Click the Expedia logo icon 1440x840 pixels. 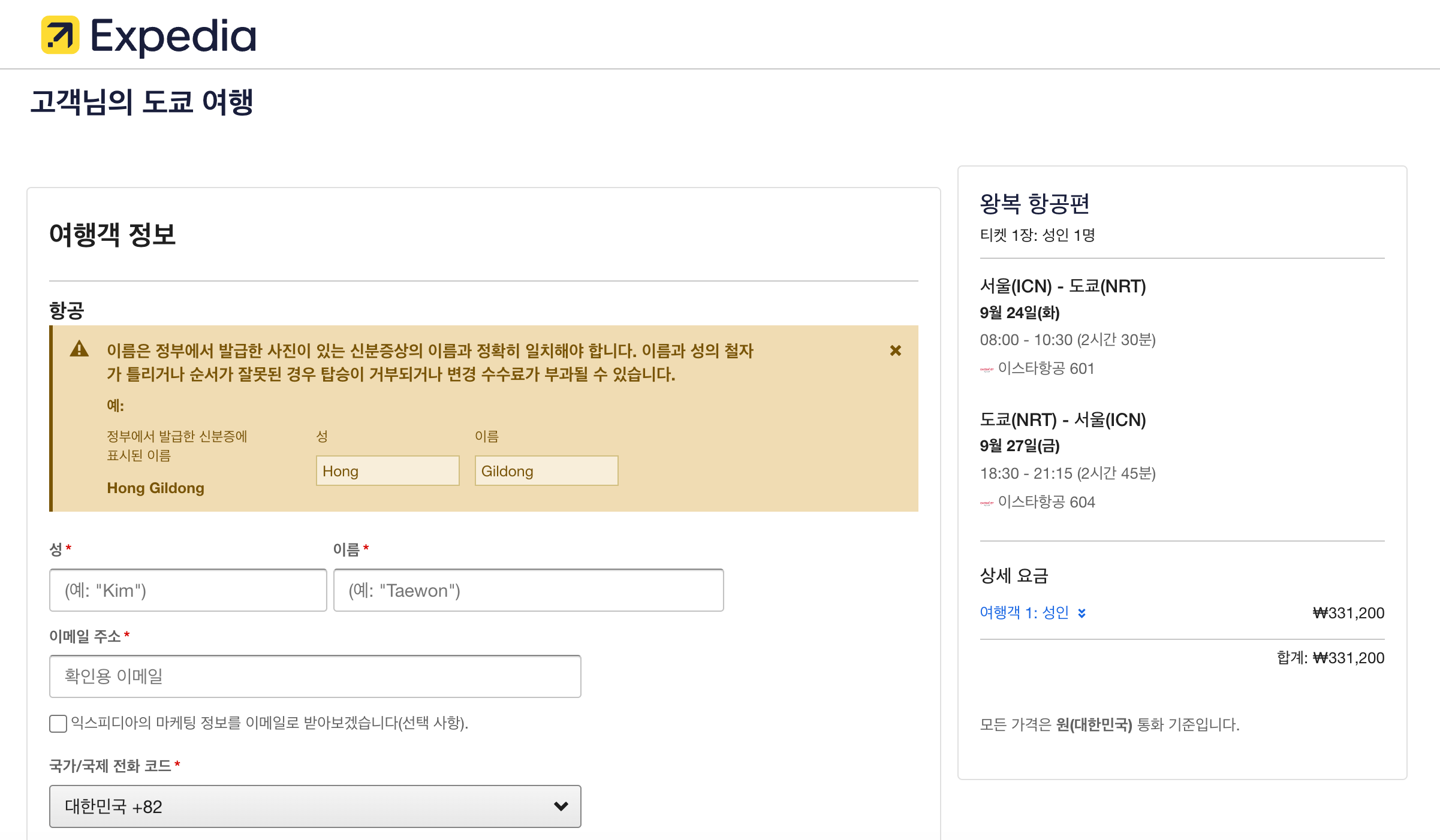[x=60, y=35]
